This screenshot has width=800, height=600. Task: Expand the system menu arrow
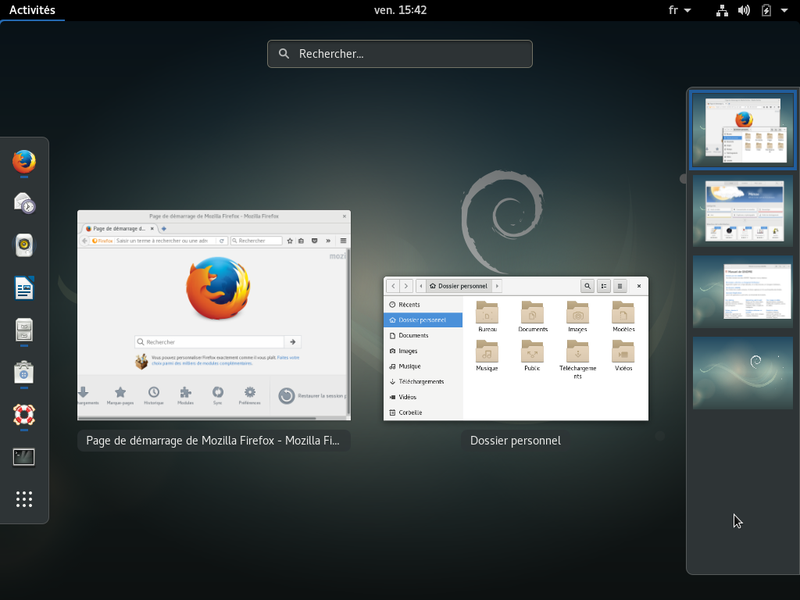pos(783,10)
